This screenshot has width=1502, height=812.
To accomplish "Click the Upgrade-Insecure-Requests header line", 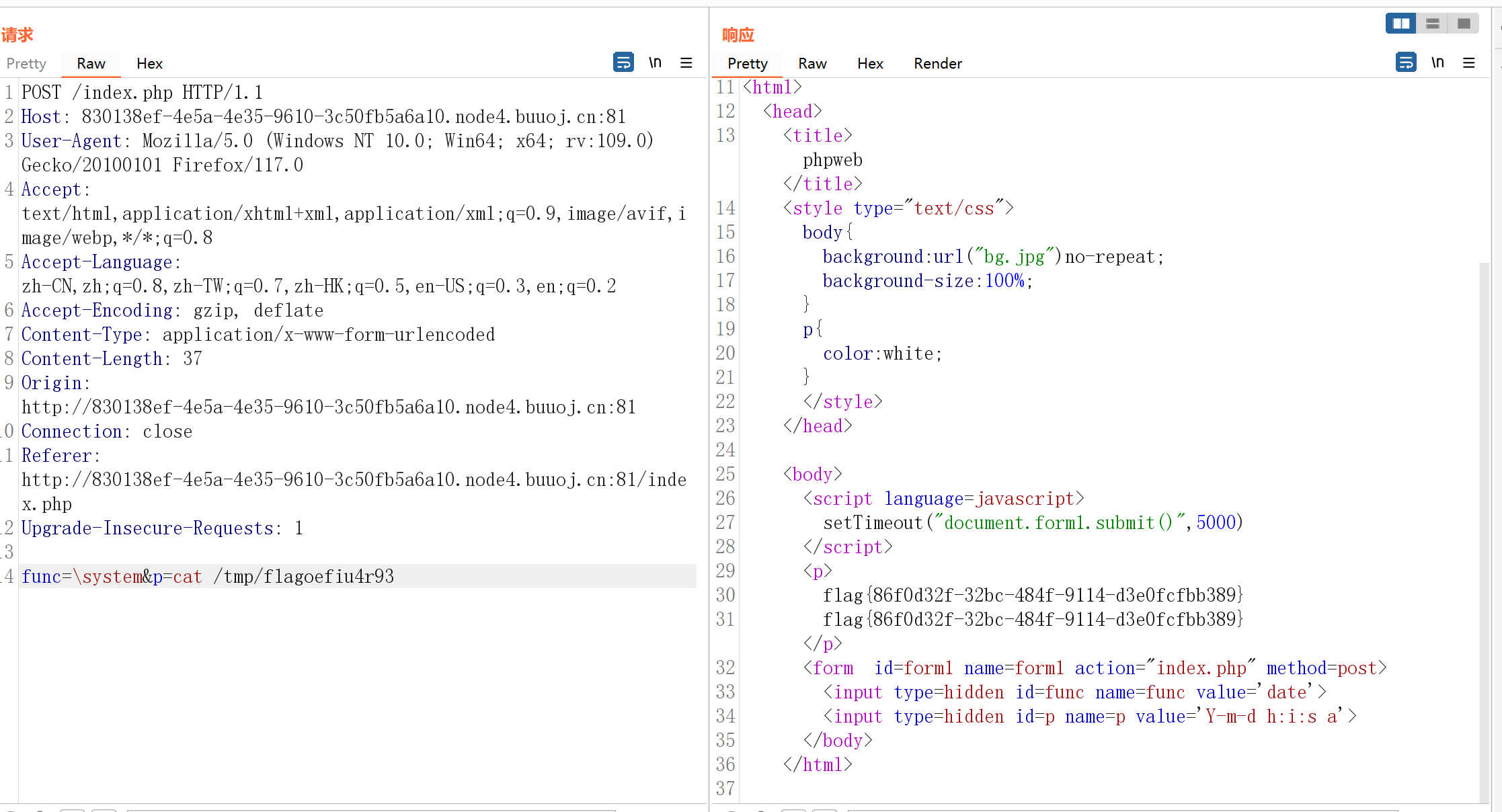I will click(162, 528).
